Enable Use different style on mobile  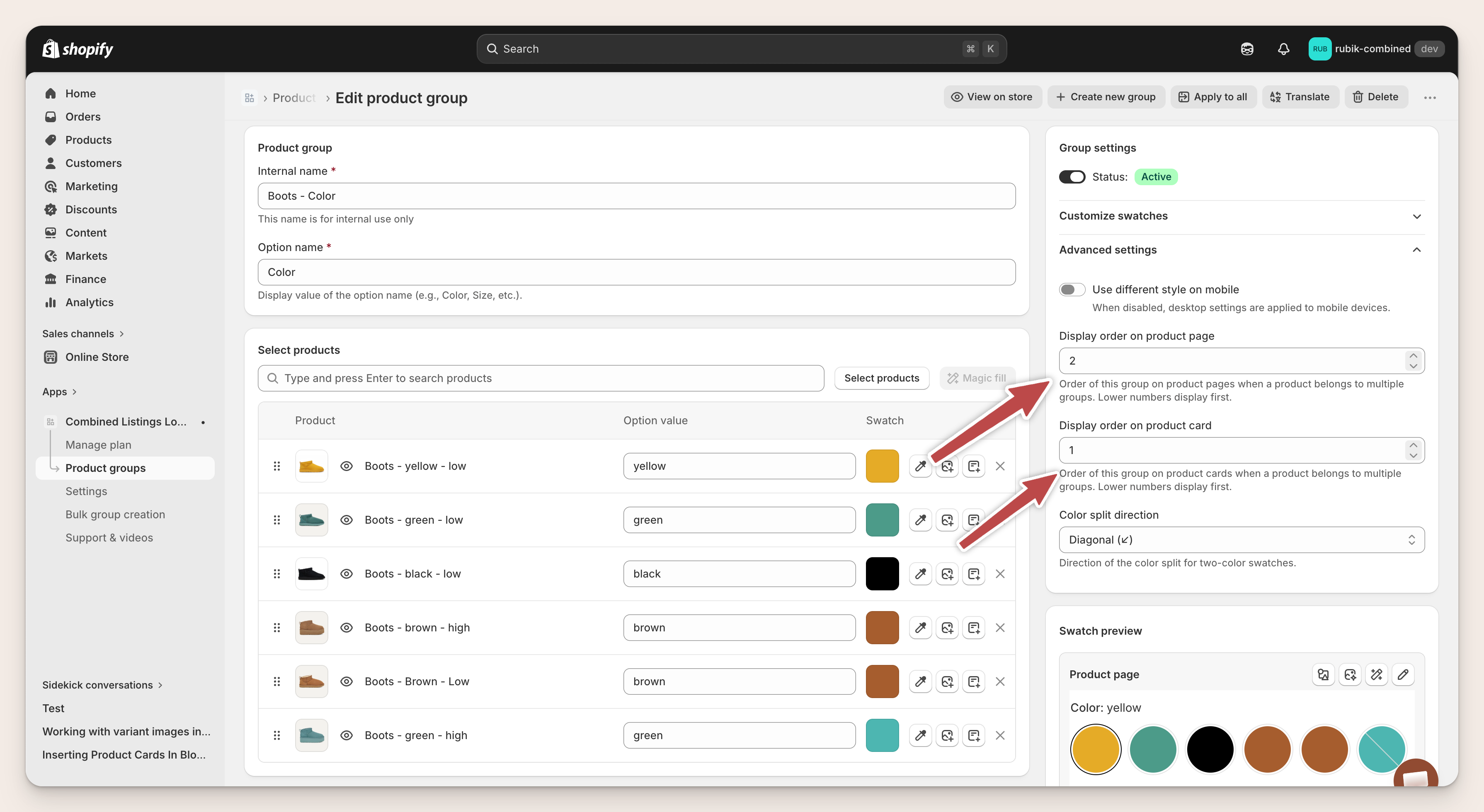[1072, 289]
